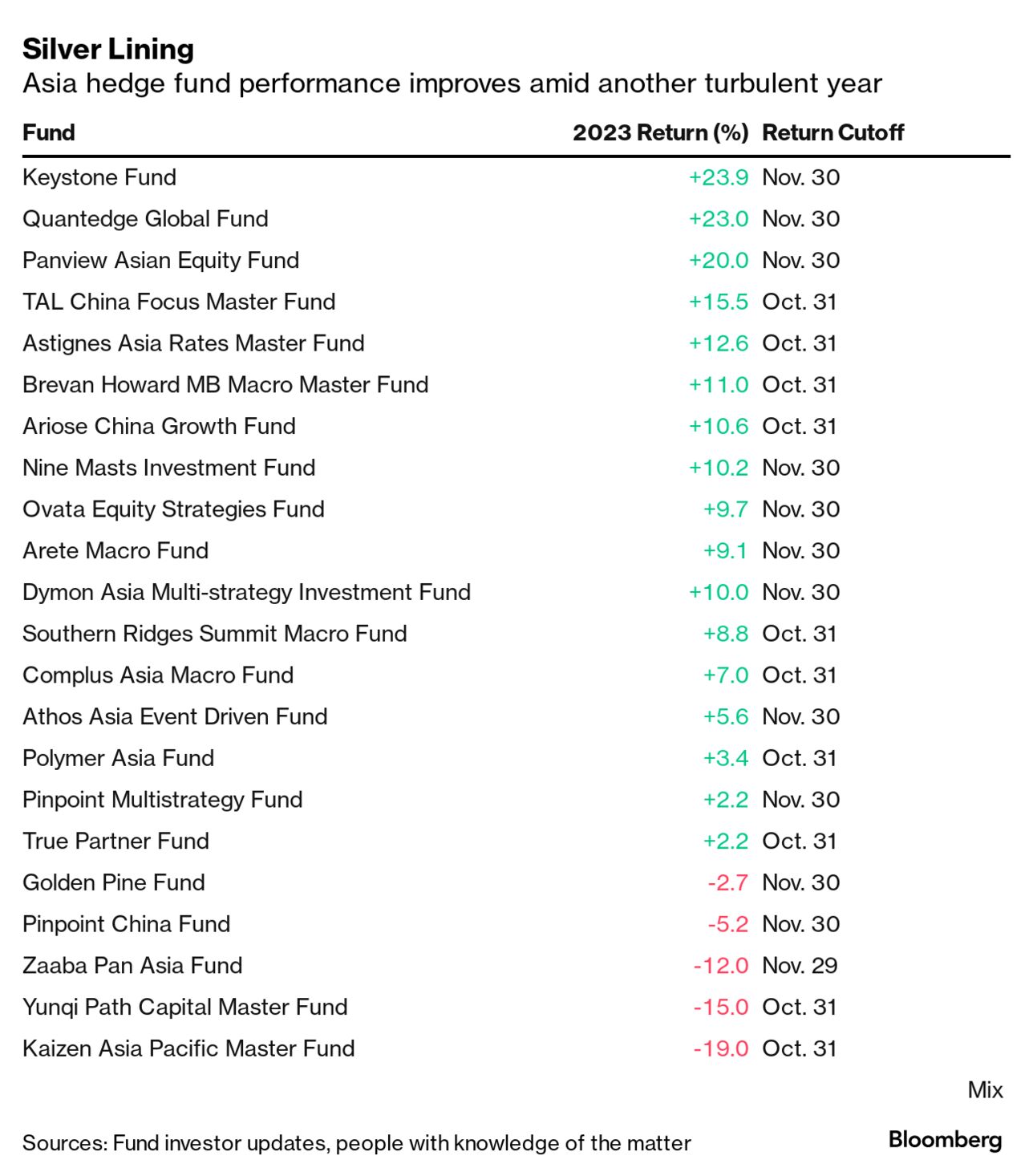Click the 2023 Return (%) column header
This screenshot has height=1176, width=1033.
pyautogui.click(x=660, y=132)
